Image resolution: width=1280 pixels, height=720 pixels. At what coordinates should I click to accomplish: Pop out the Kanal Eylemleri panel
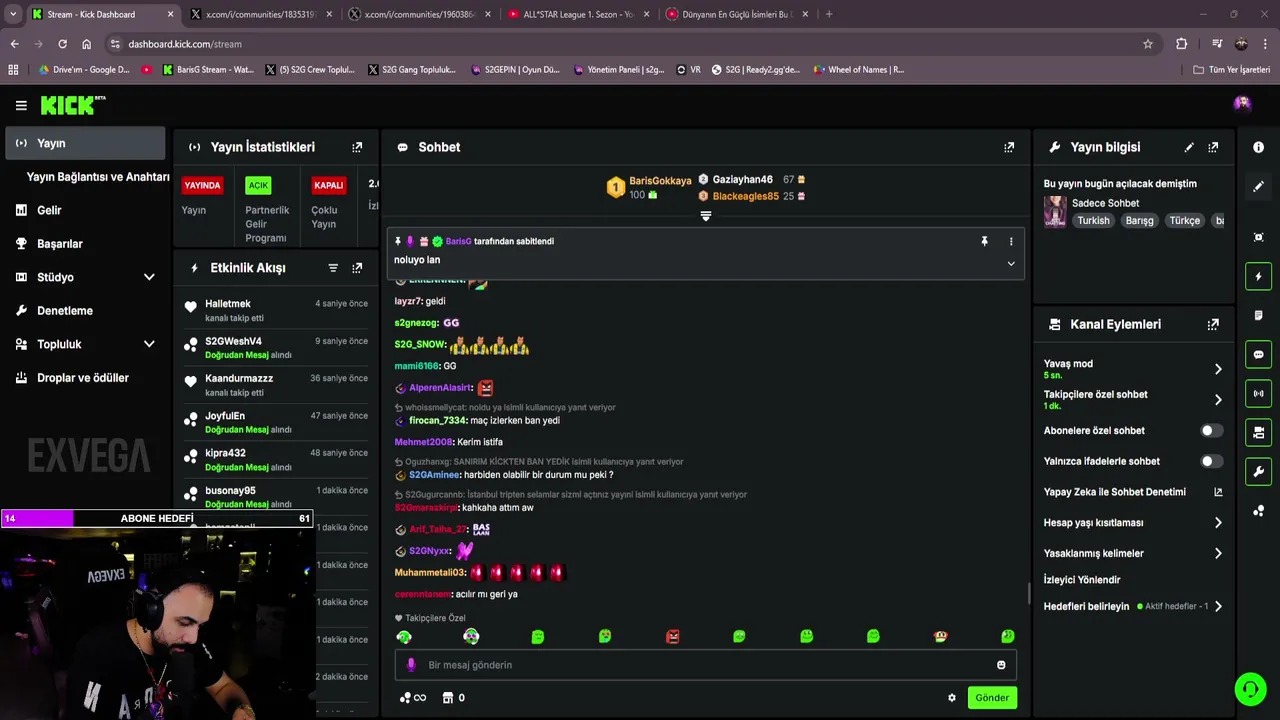1213,324
